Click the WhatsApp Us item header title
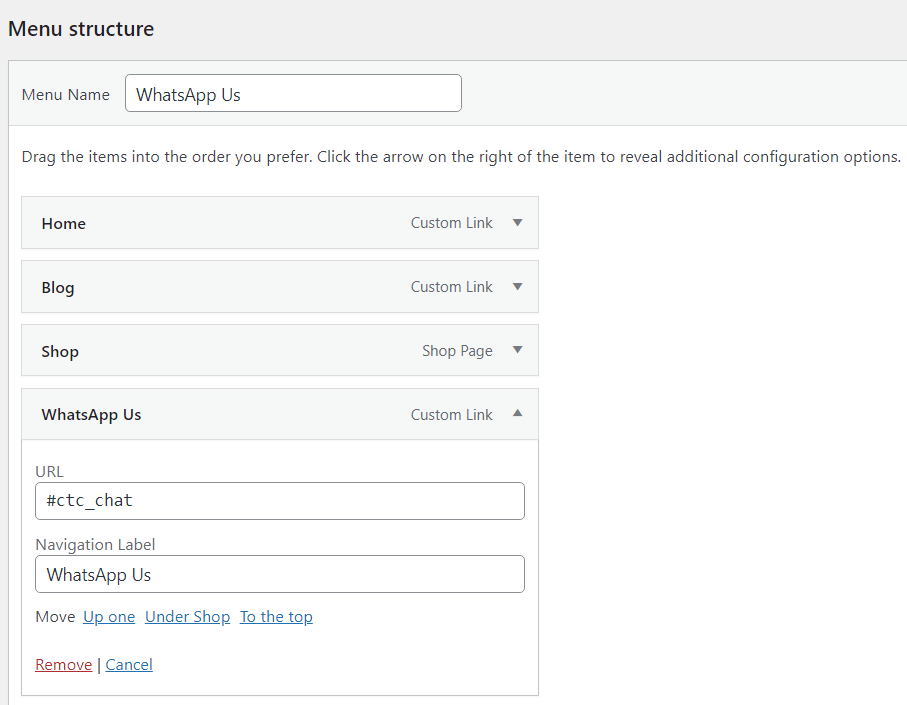This screenshot has width=907, height=705. pyautogui.click(x=91, y=415)
